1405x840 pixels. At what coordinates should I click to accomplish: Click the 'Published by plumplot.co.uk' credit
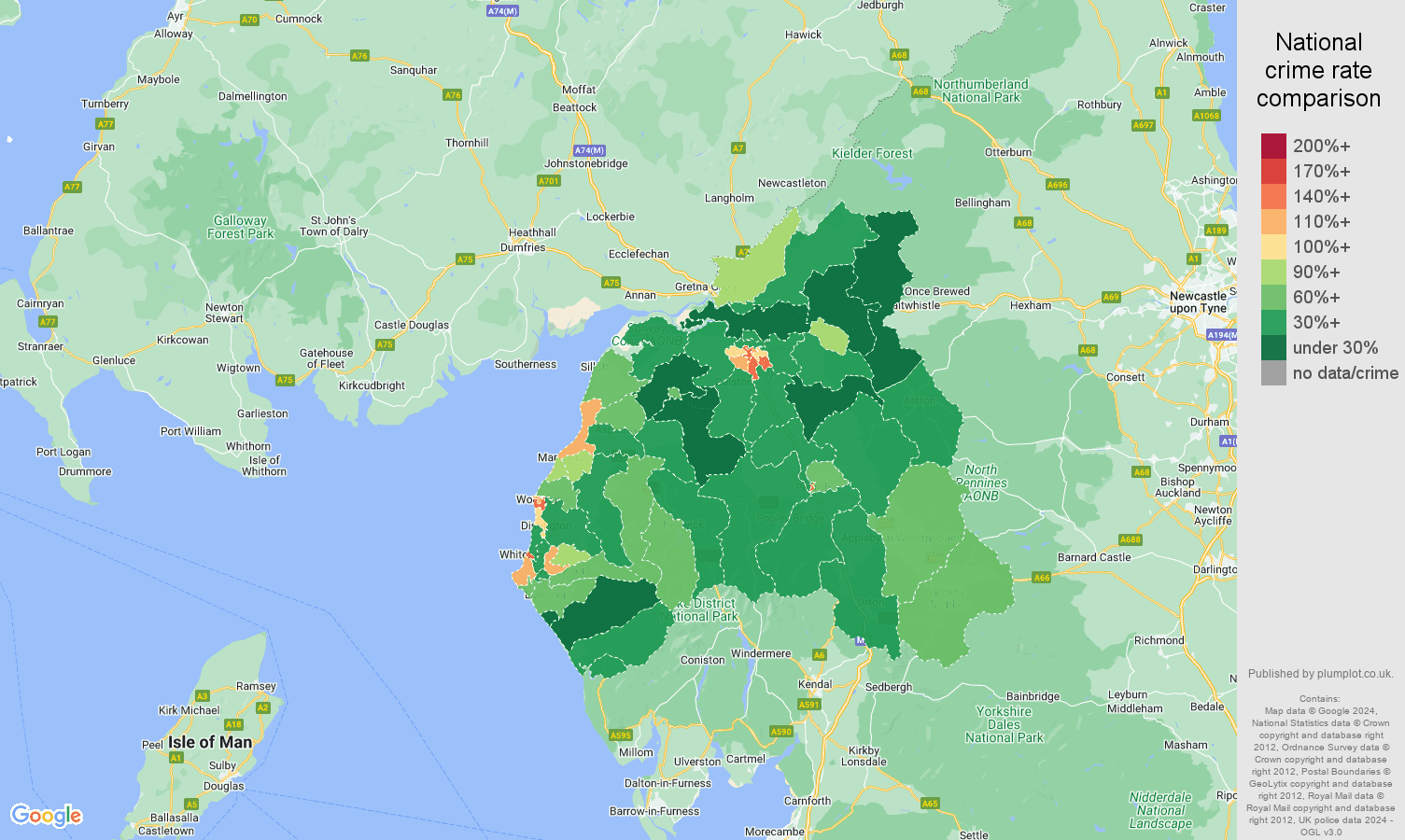click(1320, 674)
